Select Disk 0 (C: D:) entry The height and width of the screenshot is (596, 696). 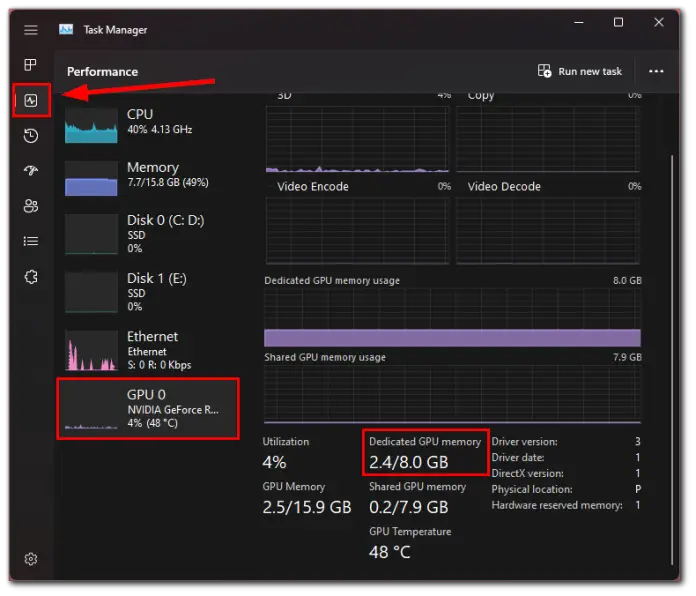[150, 233]
